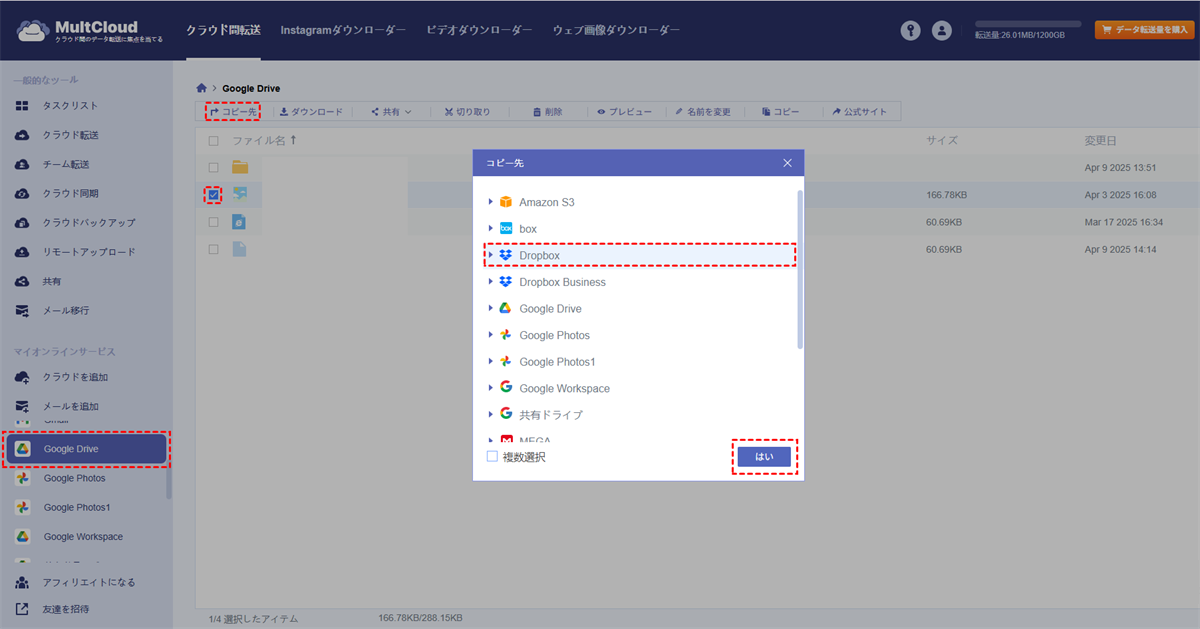Click the Google Drive icon in dialog

506,309
